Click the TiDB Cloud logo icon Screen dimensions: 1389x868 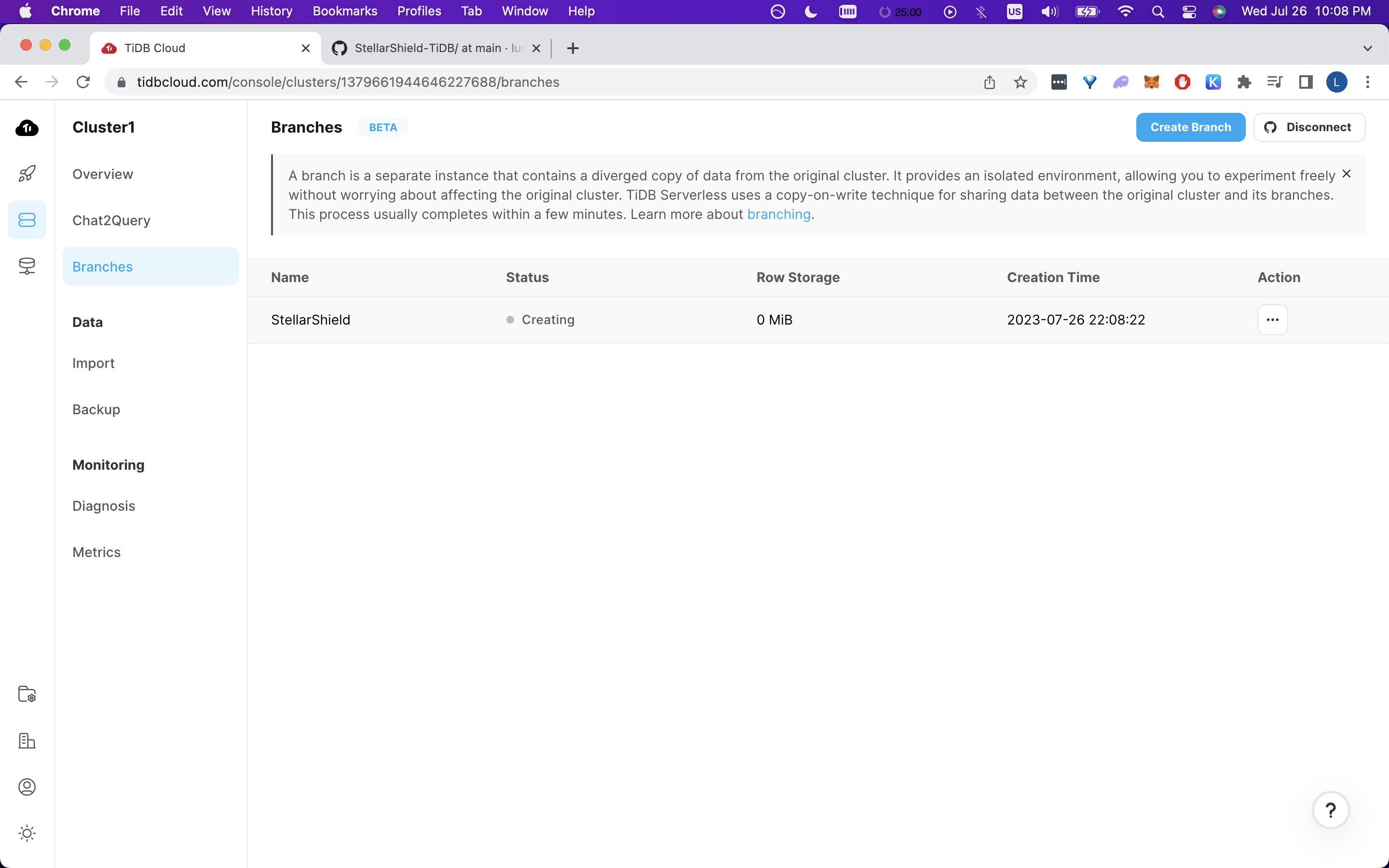point(27,127)
